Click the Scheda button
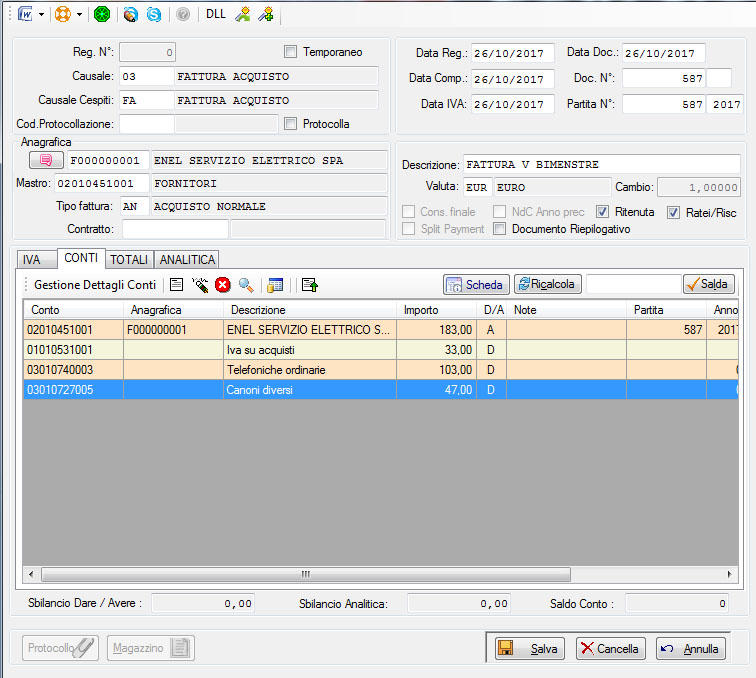The height and width of the screenshot is (678, 756). 476,285
